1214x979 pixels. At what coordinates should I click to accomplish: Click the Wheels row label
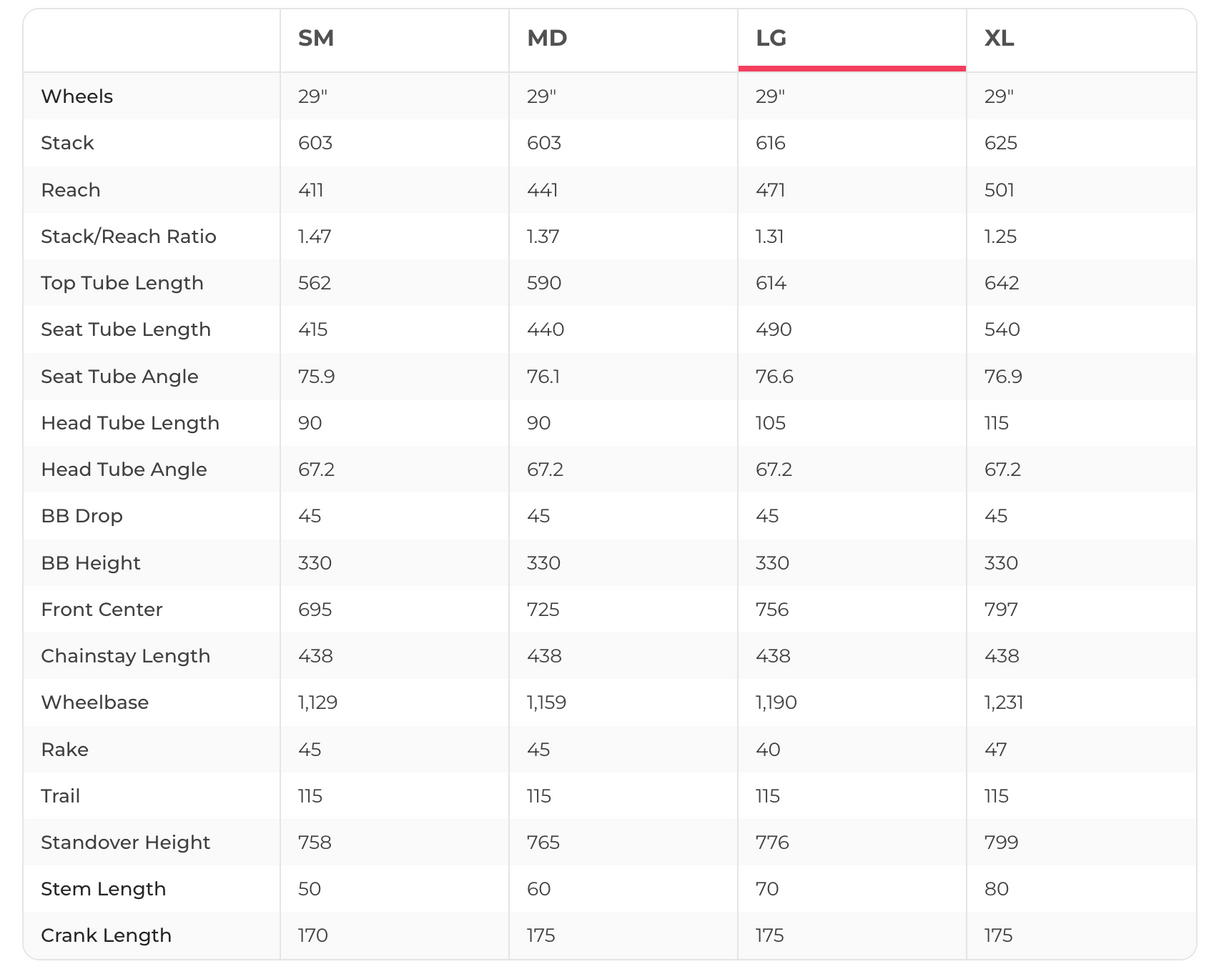pos(77,97)
